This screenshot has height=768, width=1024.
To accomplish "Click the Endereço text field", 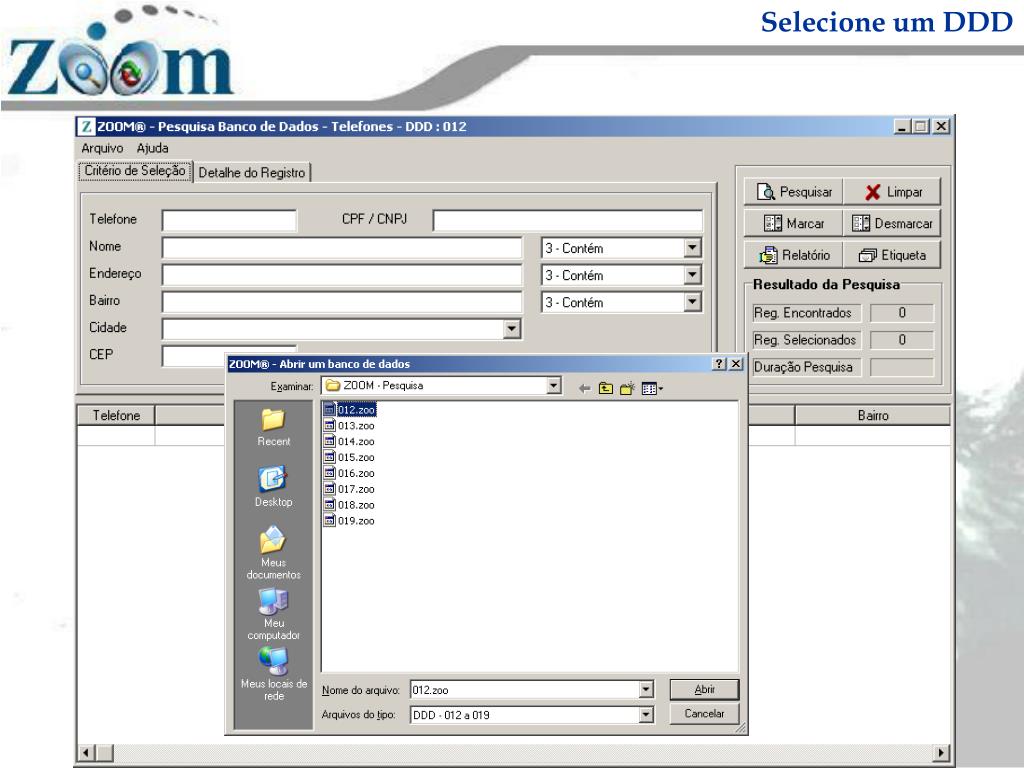I will click(342, 275).
